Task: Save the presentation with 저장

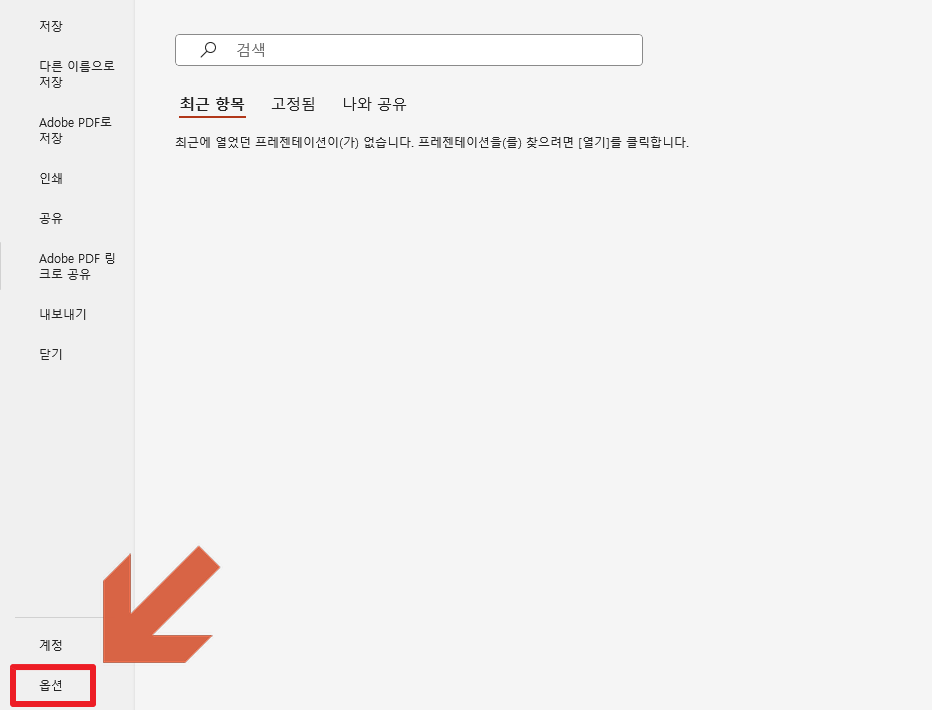Action: pos(52,26)
